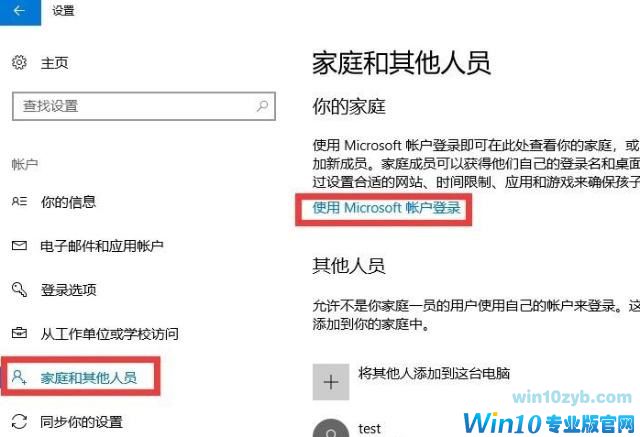Click the 主页 home label
The height and width of the screenshot is (437, 640).
[x=54, y=63]
